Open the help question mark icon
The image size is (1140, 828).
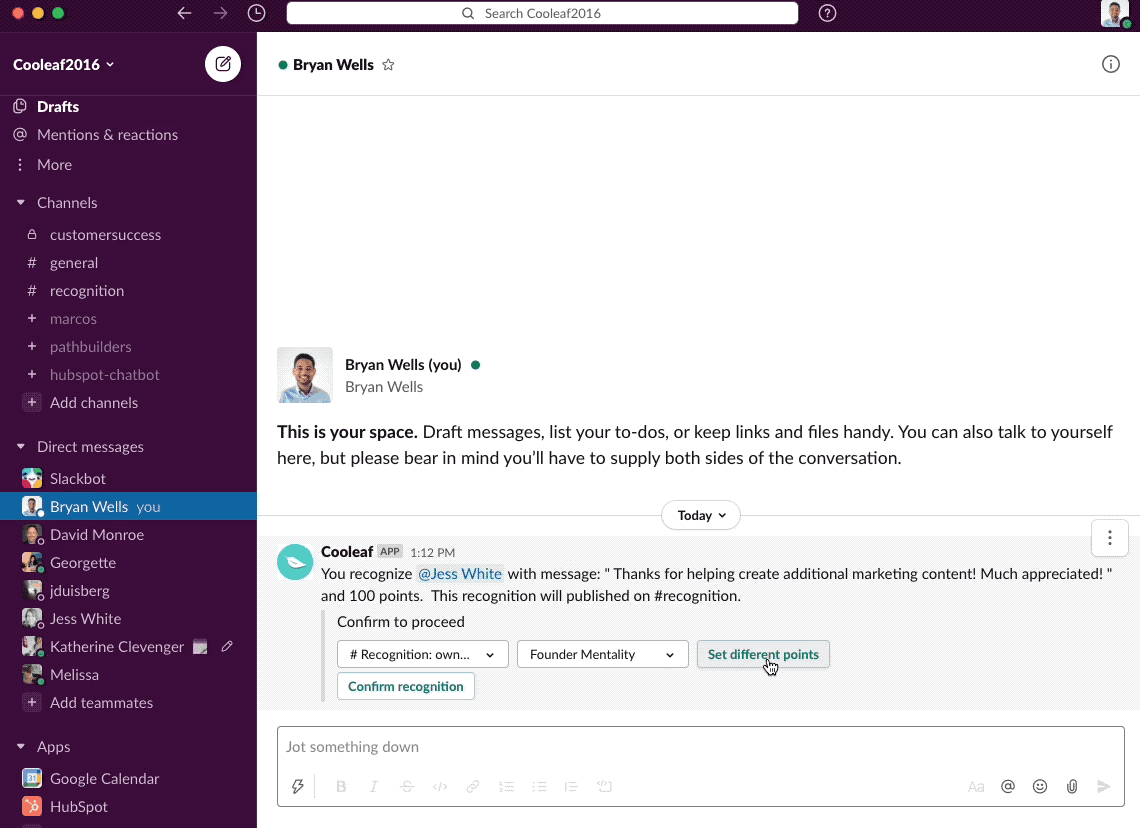point(827,13)
